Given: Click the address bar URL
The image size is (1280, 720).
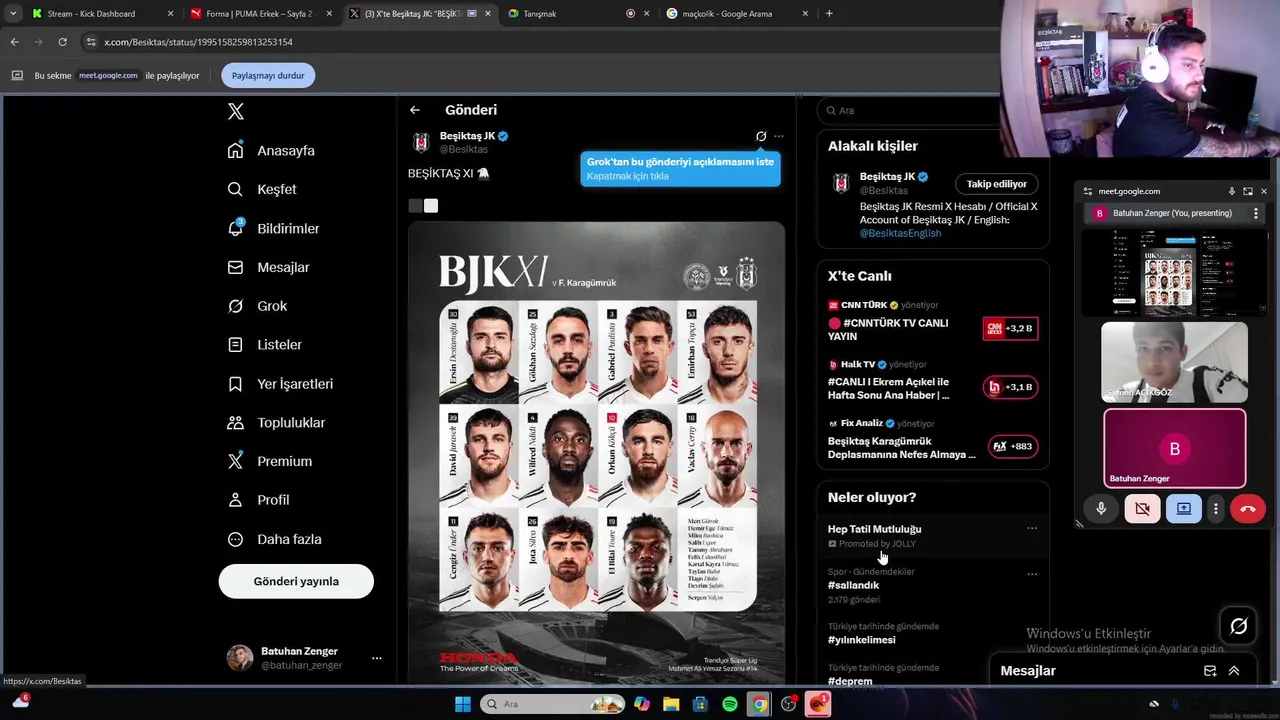Looking at the screenshot, I should coord(198,42).
